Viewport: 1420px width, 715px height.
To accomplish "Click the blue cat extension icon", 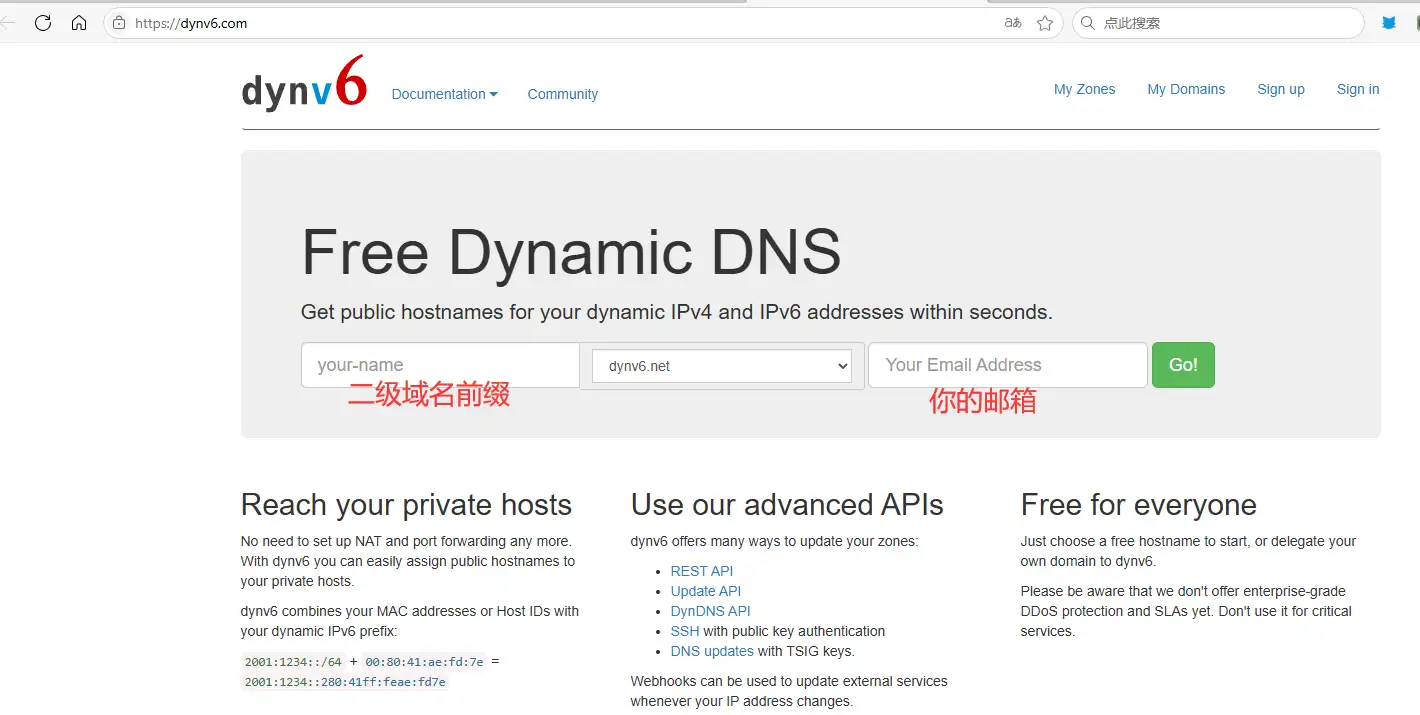I will [1390, 22].
